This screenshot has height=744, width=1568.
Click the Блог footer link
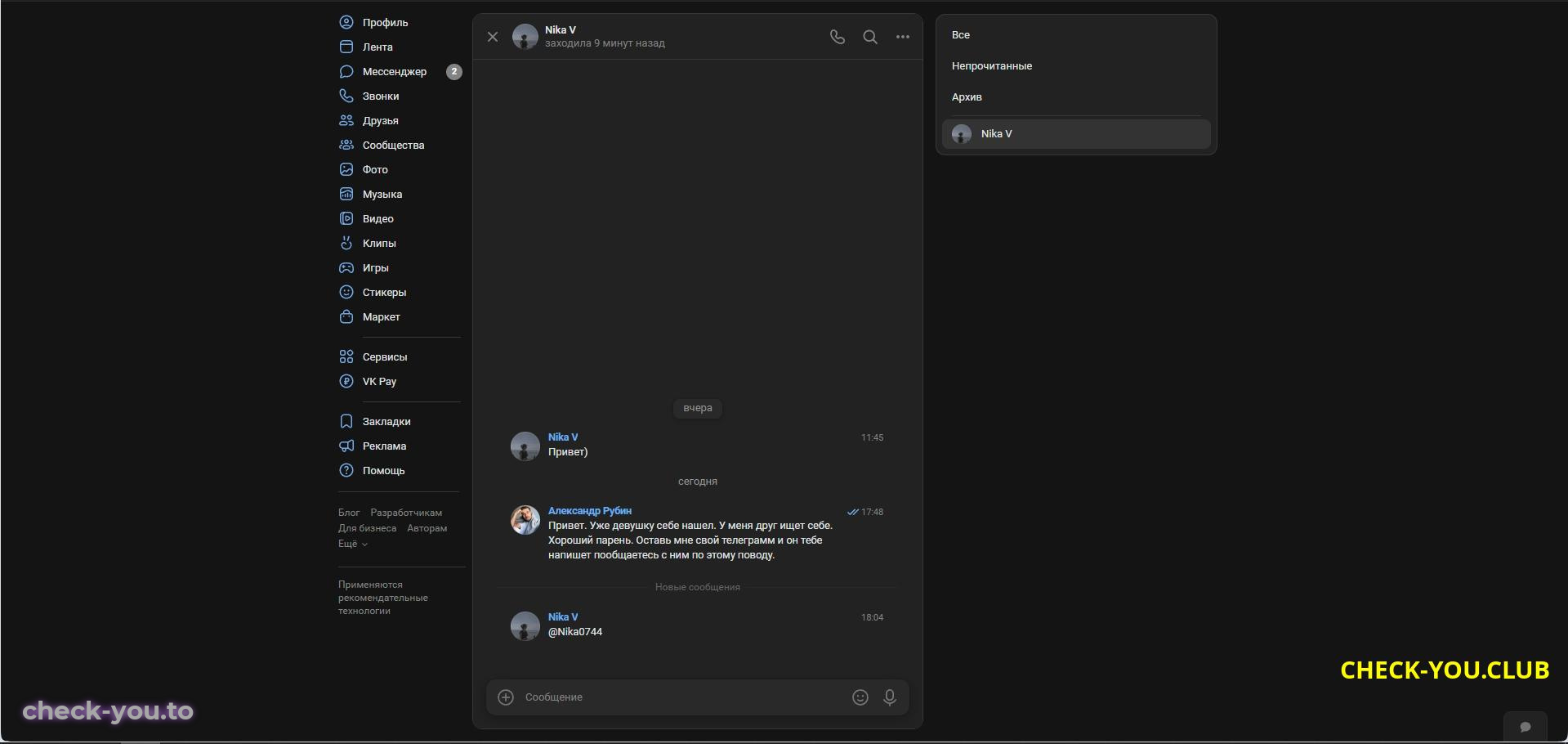(x=349, y=513)
